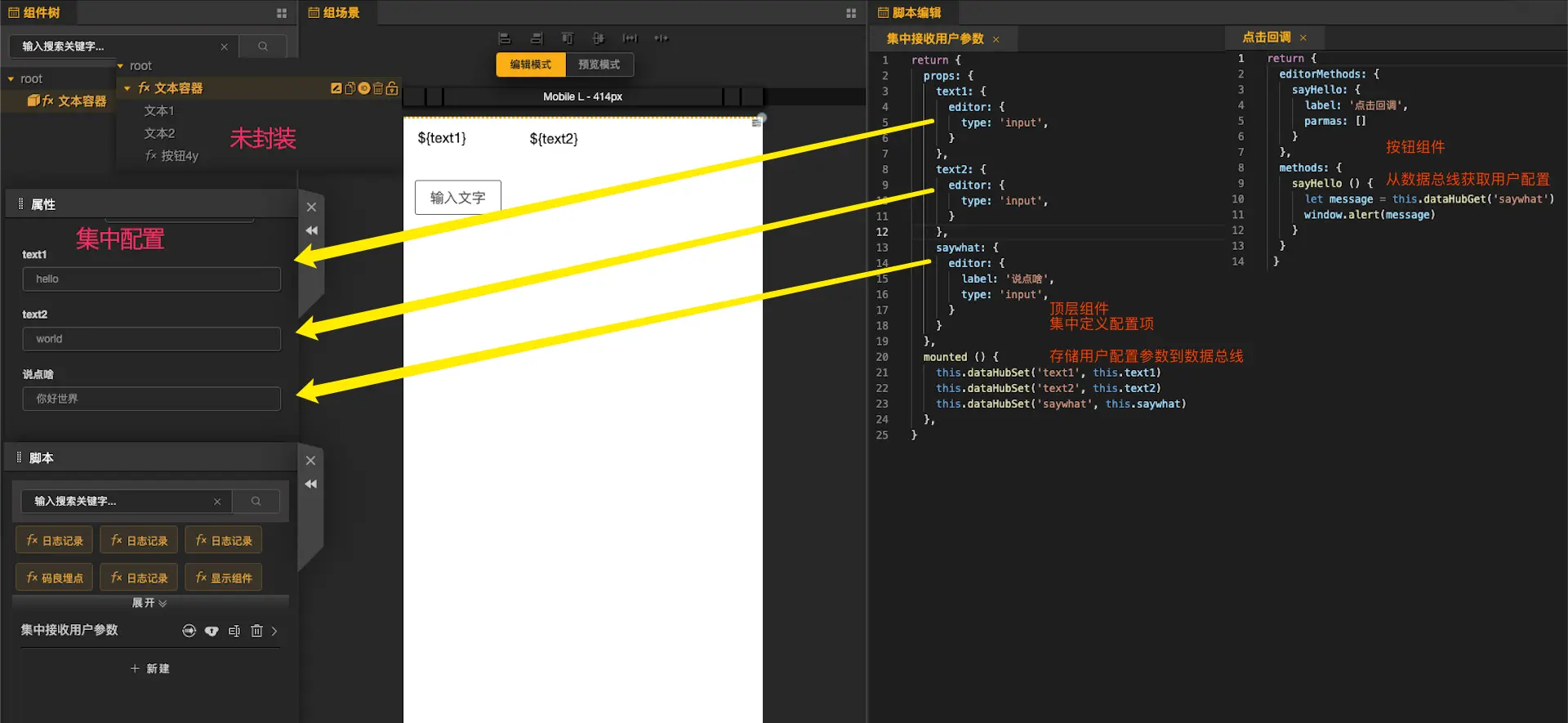Click 说点啥 input field with 你好世界

point(152,399)
